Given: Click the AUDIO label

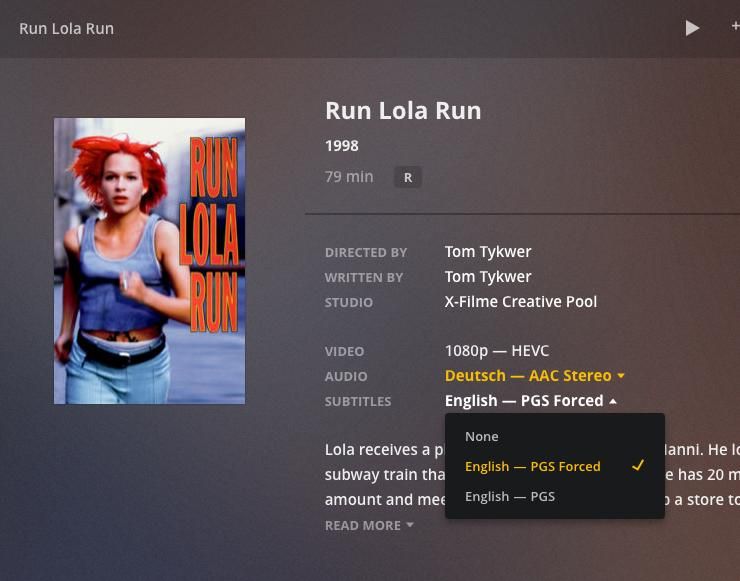Looking at the screenshot, I should pyautogui.click(x=346, y=377).
